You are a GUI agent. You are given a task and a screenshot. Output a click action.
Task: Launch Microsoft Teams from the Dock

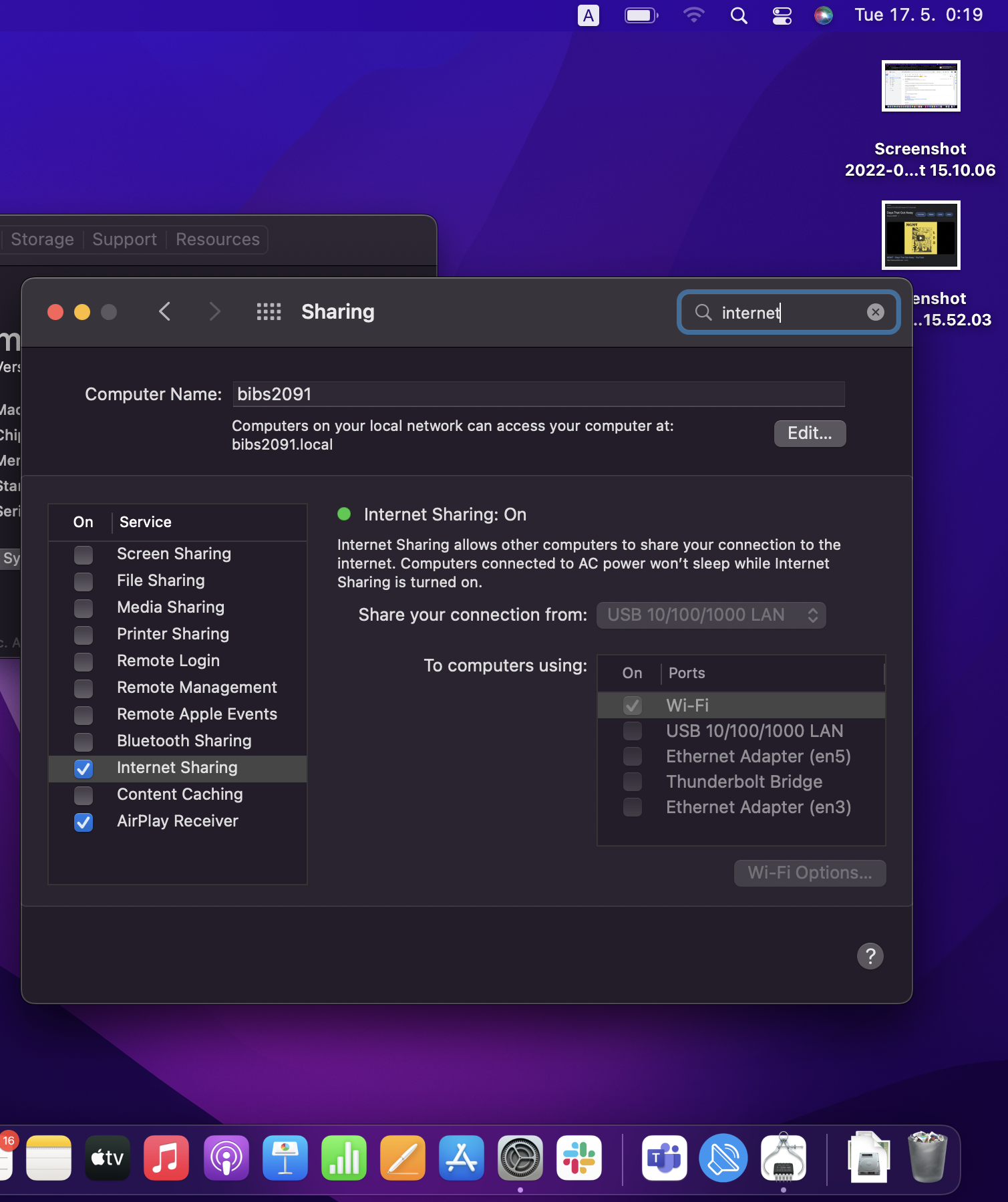pos(665,1158)
